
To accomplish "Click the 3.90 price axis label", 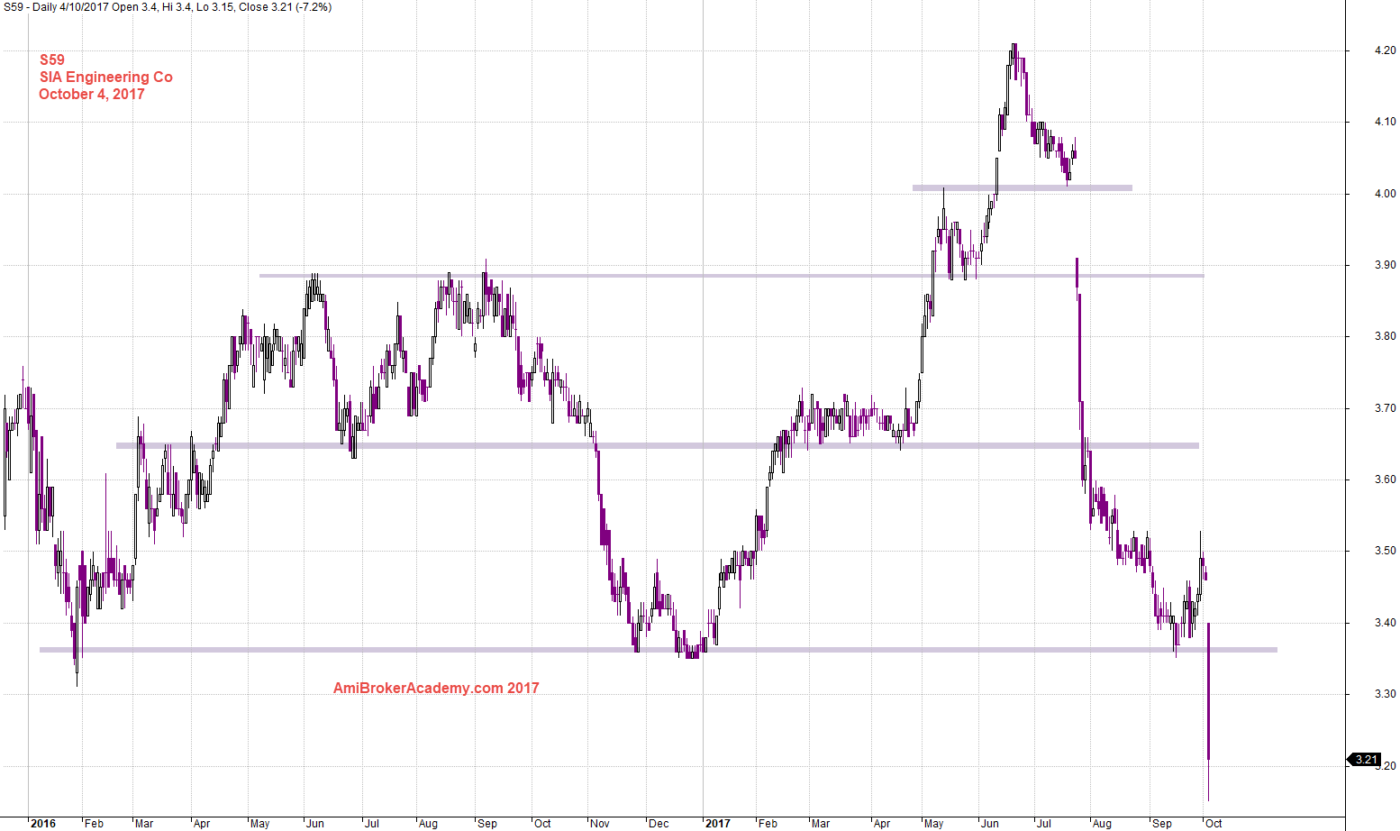I will coord(1383,265).
